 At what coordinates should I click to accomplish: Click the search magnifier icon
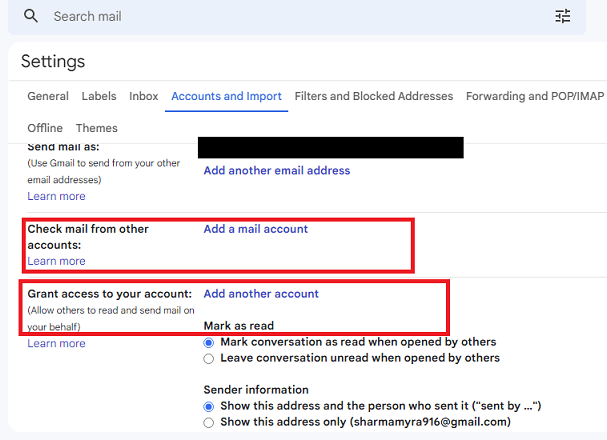pyautogui.click(x=31, y=16)
